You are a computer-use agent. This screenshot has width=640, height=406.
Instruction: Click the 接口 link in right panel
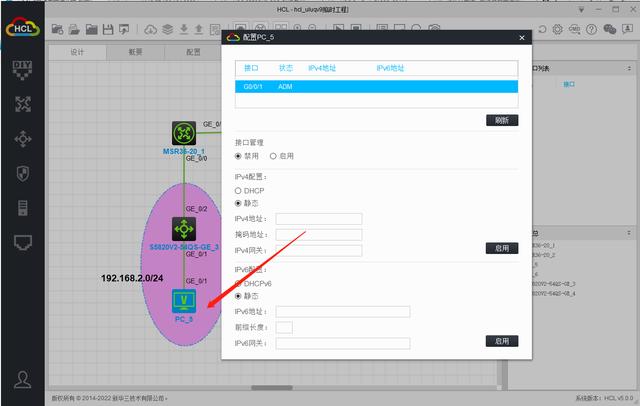[569, 84]
